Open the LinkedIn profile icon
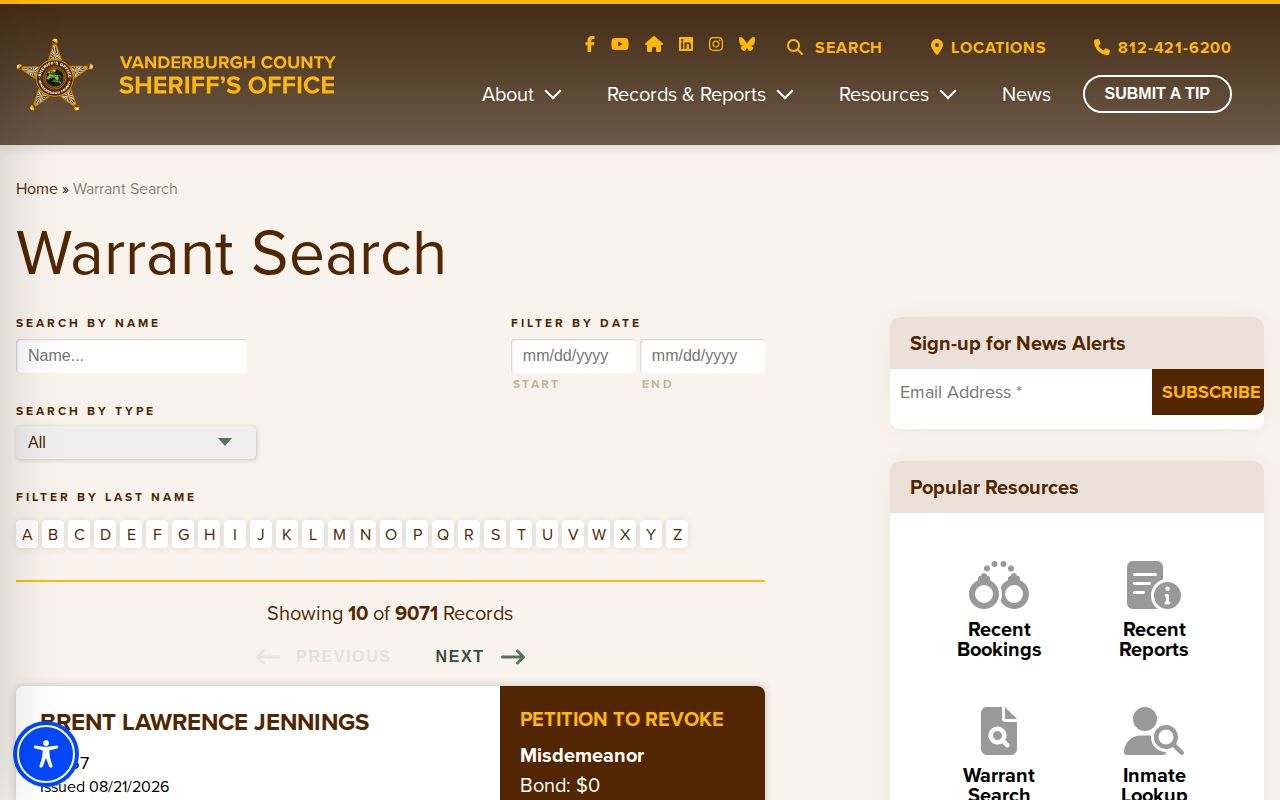Image resolution: width=1280 pixels, height=800 pixels. 686,44
